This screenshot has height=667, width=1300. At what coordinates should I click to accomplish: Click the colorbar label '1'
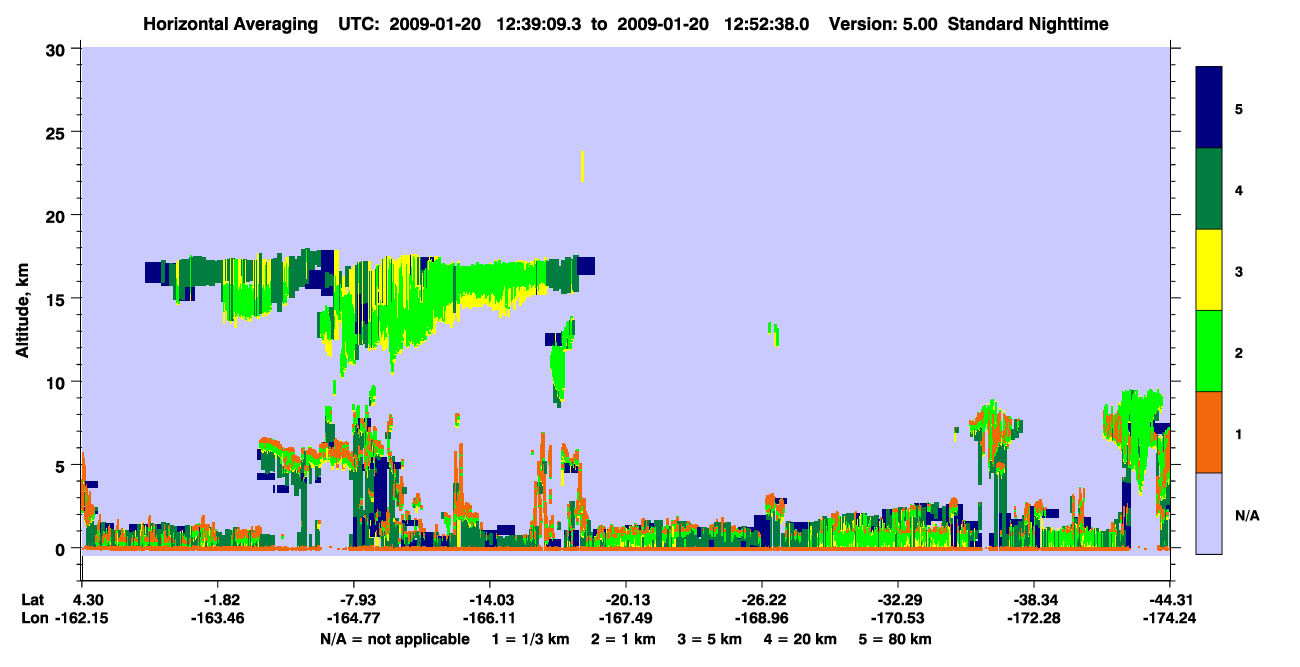(x=1239, y=433)
